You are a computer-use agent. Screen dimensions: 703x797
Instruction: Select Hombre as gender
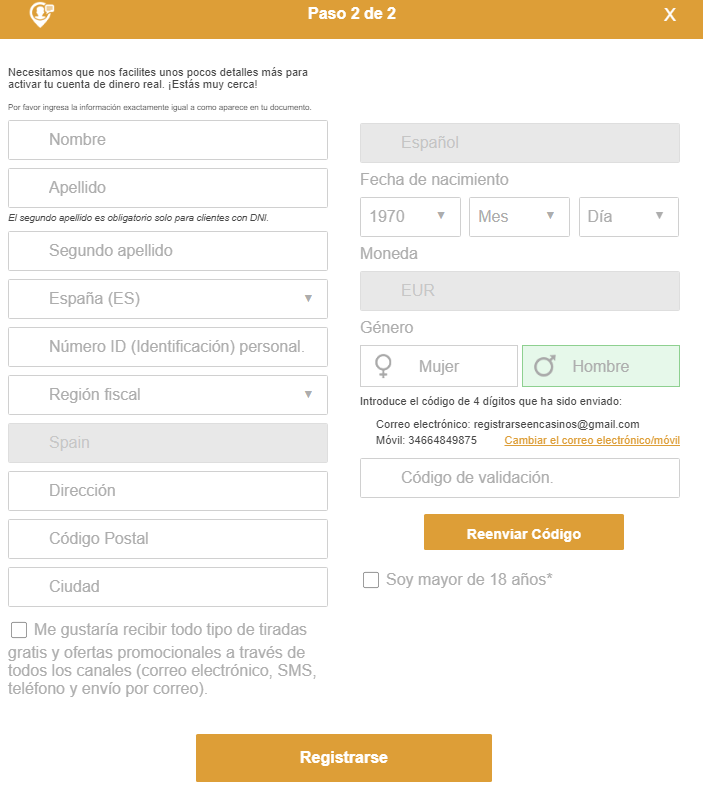coord(600,366)
